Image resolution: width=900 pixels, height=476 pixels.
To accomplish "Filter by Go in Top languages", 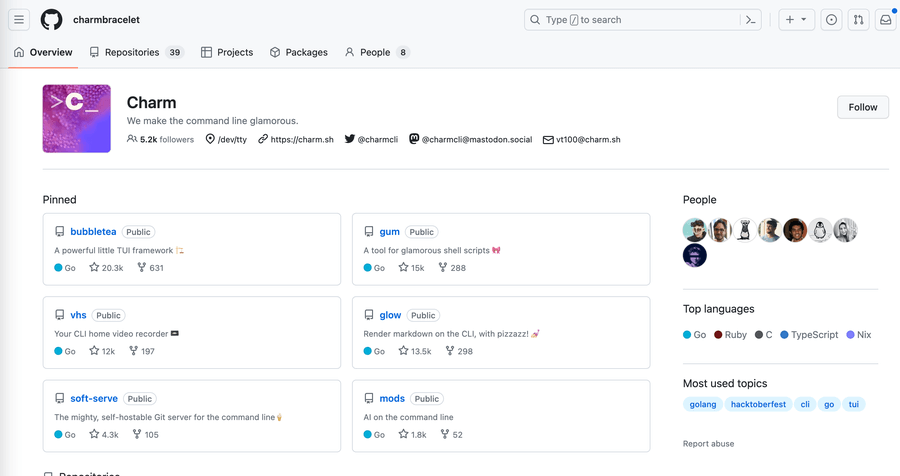I will tap(695, 335).
